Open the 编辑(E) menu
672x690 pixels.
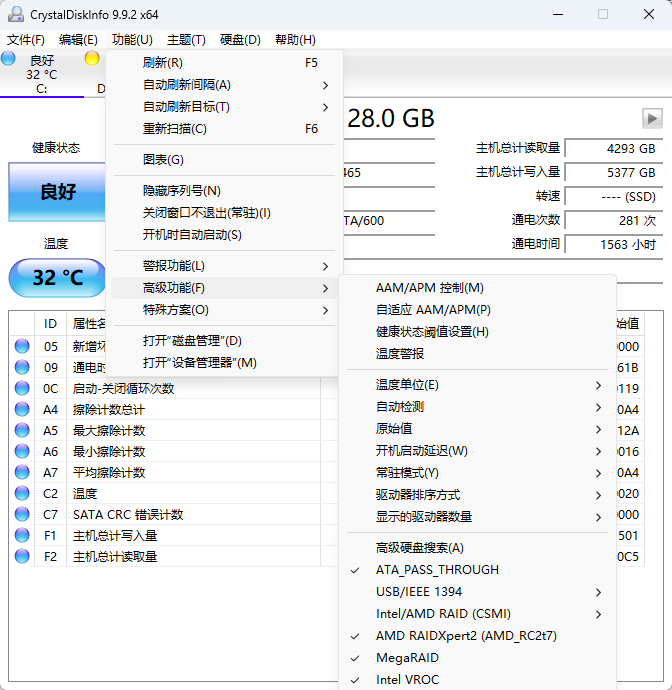[78, 40]
